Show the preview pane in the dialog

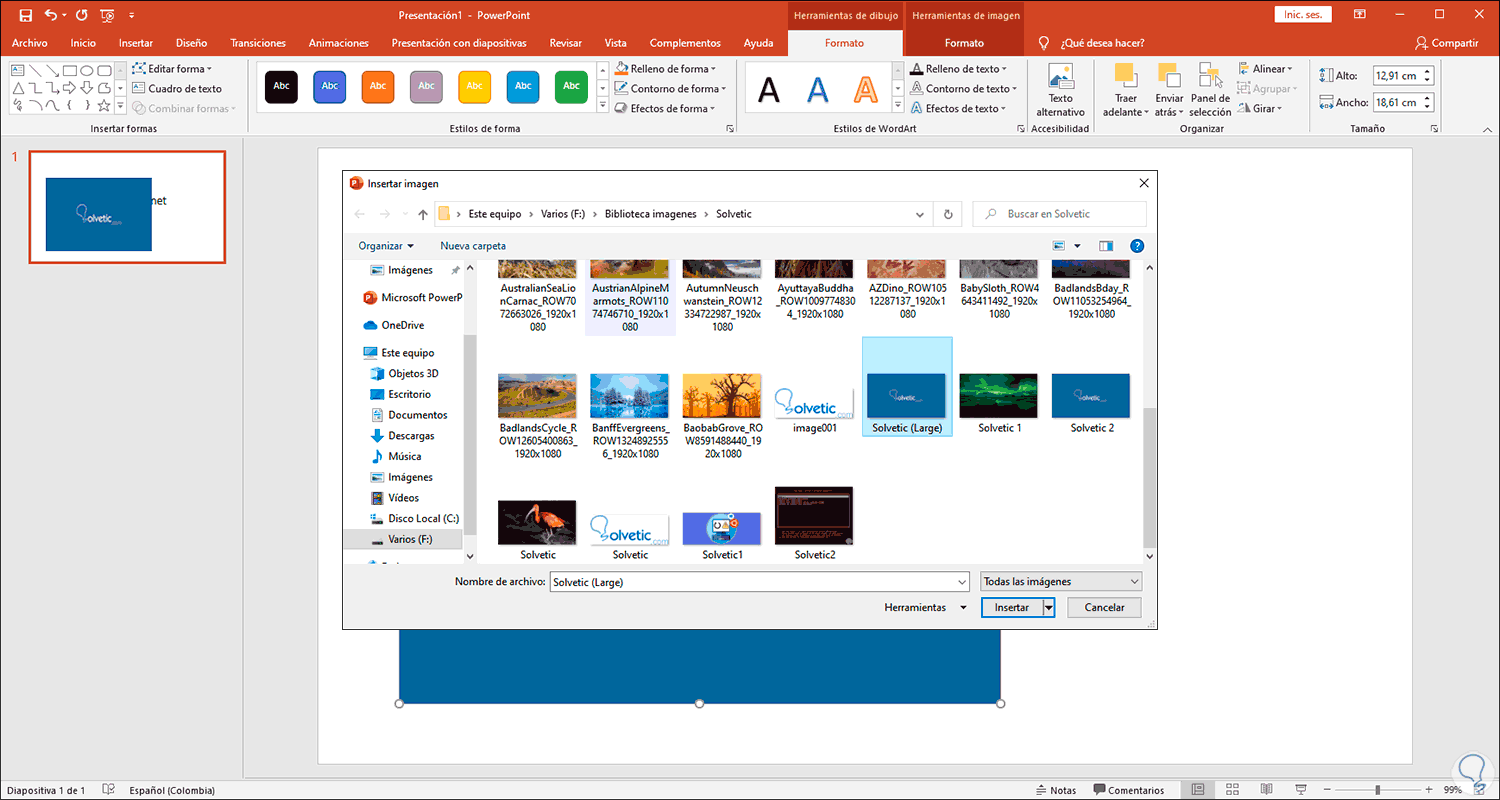pyautogui.click(x=1106, y=246)
